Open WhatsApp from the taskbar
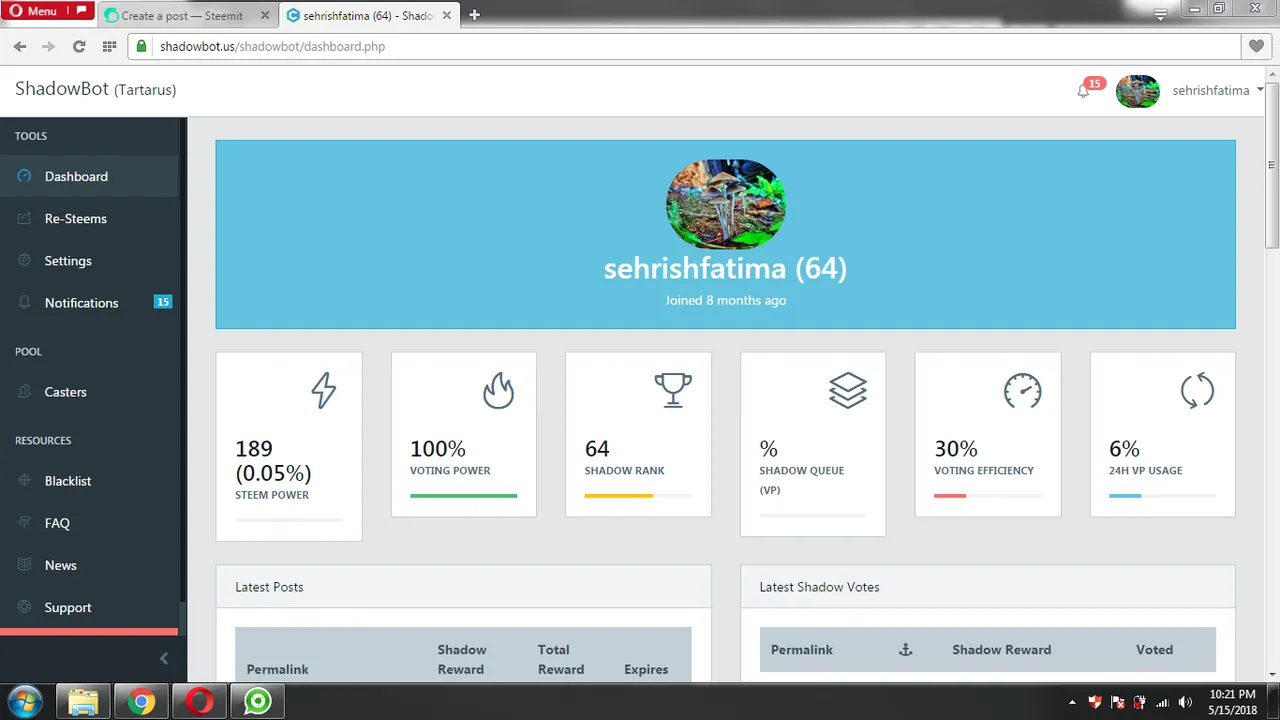 [258, 702]
